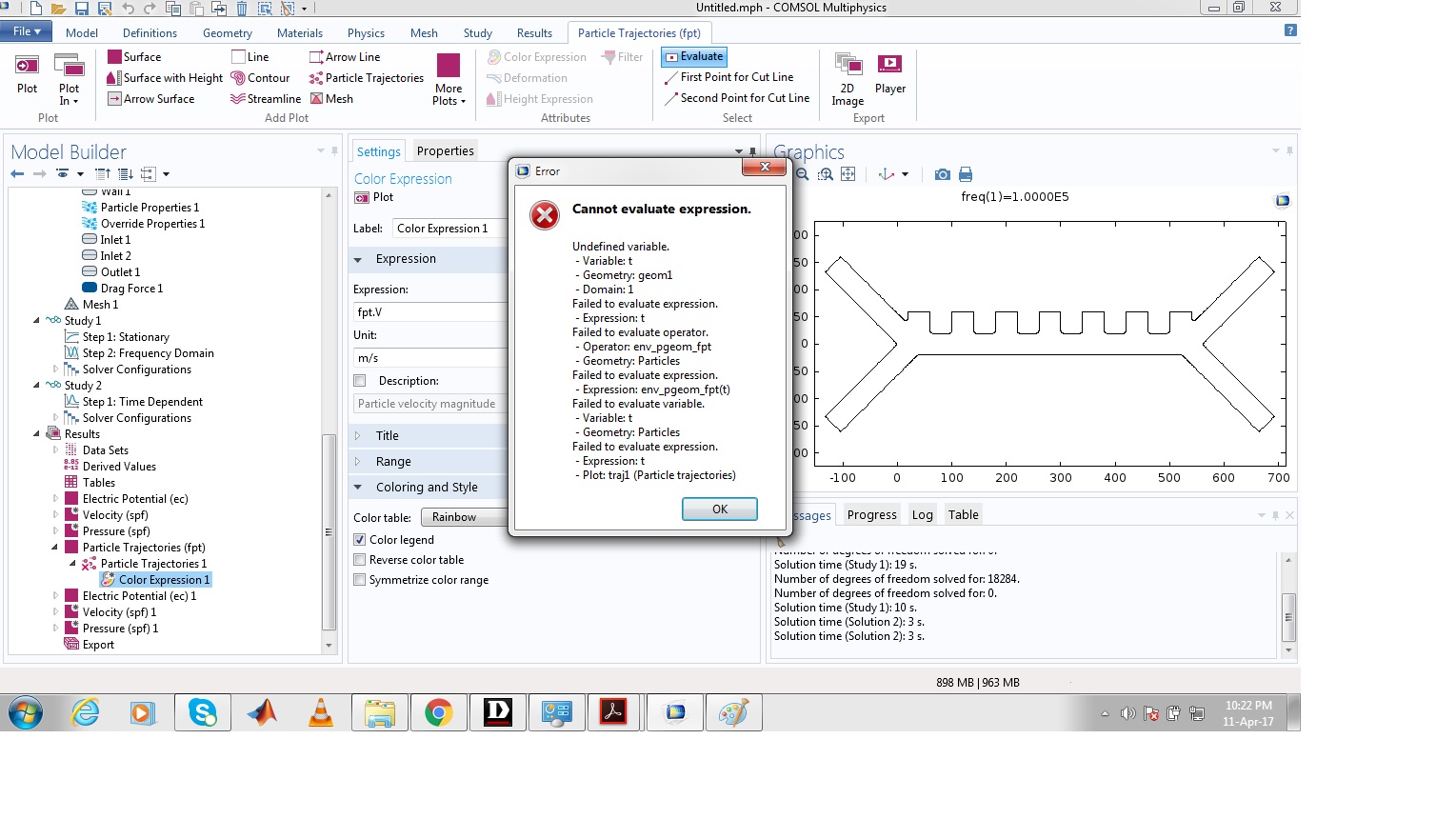Select Drag Force 1 in model tree
1456x819 pixels.
pyautogui.click(x=131, y=289)
